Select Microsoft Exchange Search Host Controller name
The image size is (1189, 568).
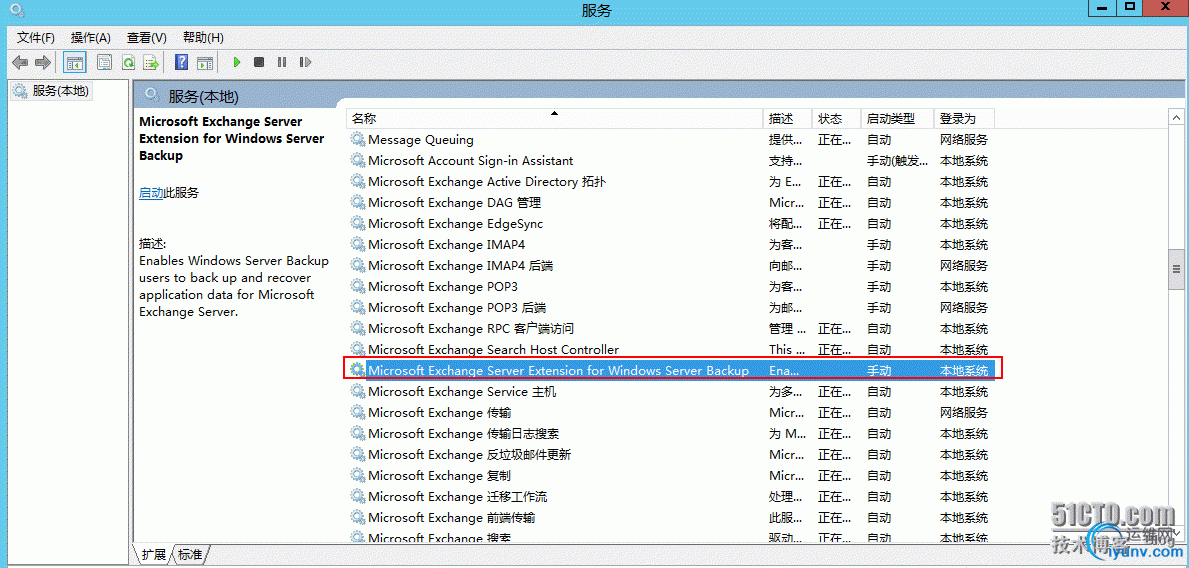[494, 350]
